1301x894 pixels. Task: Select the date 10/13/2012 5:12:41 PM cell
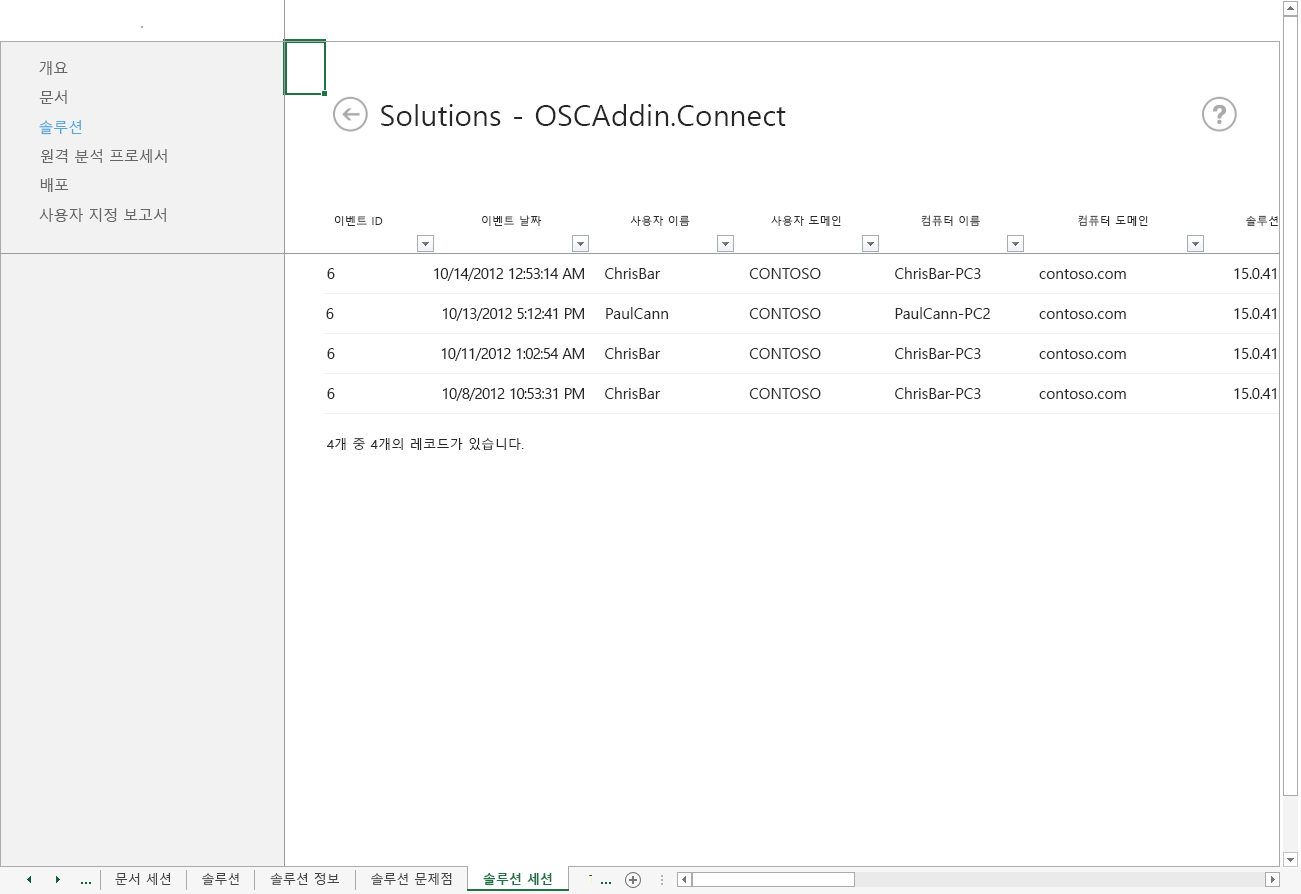pos(513,314)
